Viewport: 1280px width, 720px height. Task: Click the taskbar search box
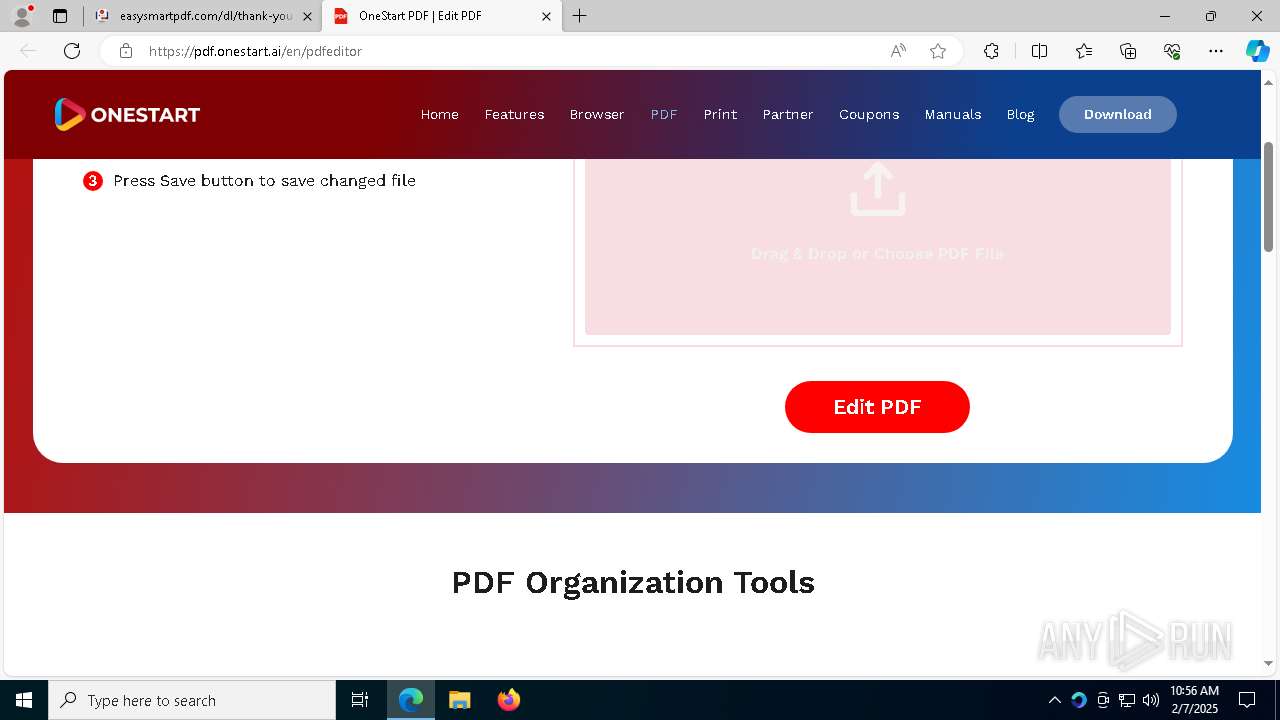(192, 700)
